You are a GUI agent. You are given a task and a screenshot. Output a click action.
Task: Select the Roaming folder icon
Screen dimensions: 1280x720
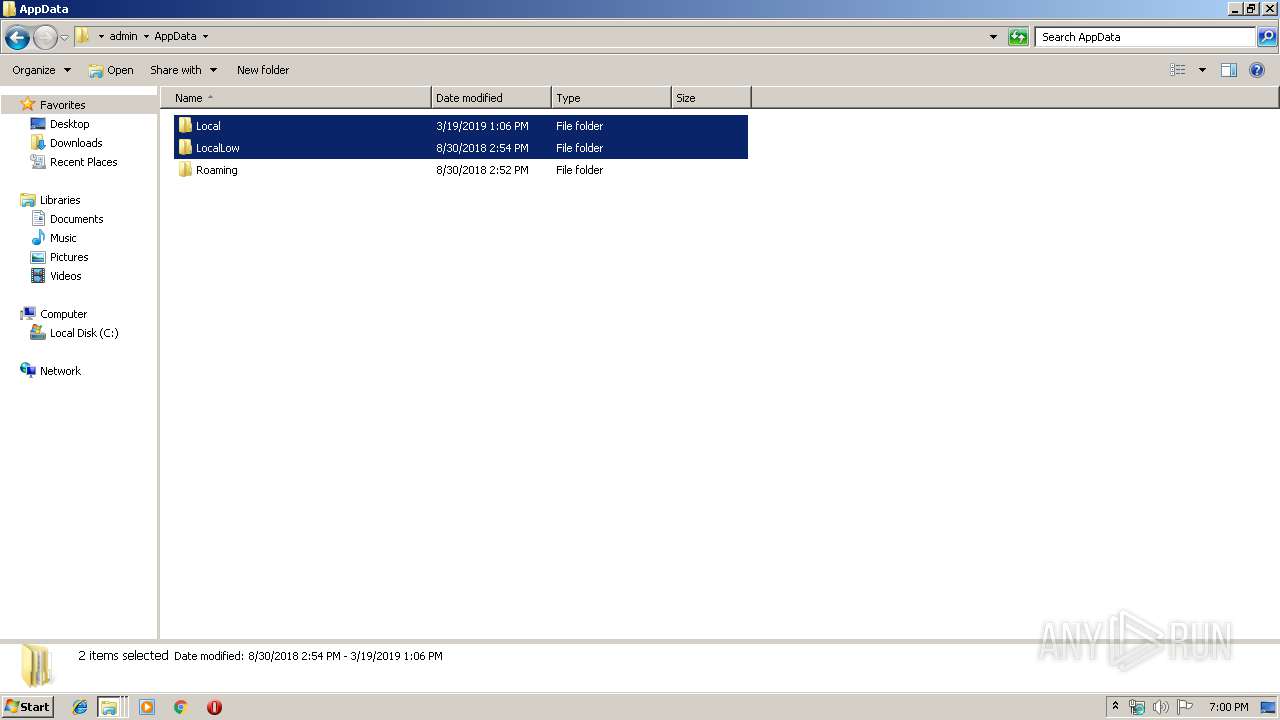click(185, 170)
